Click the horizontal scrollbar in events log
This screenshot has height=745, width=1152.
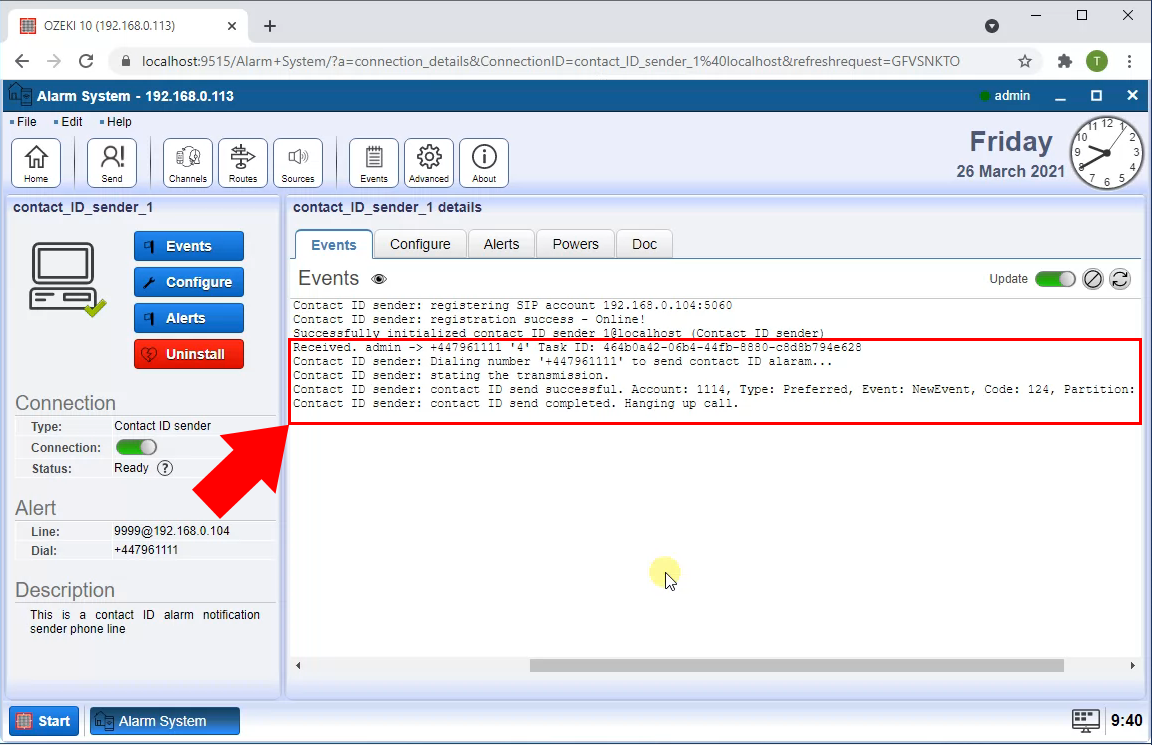click(x=796, y=665)
